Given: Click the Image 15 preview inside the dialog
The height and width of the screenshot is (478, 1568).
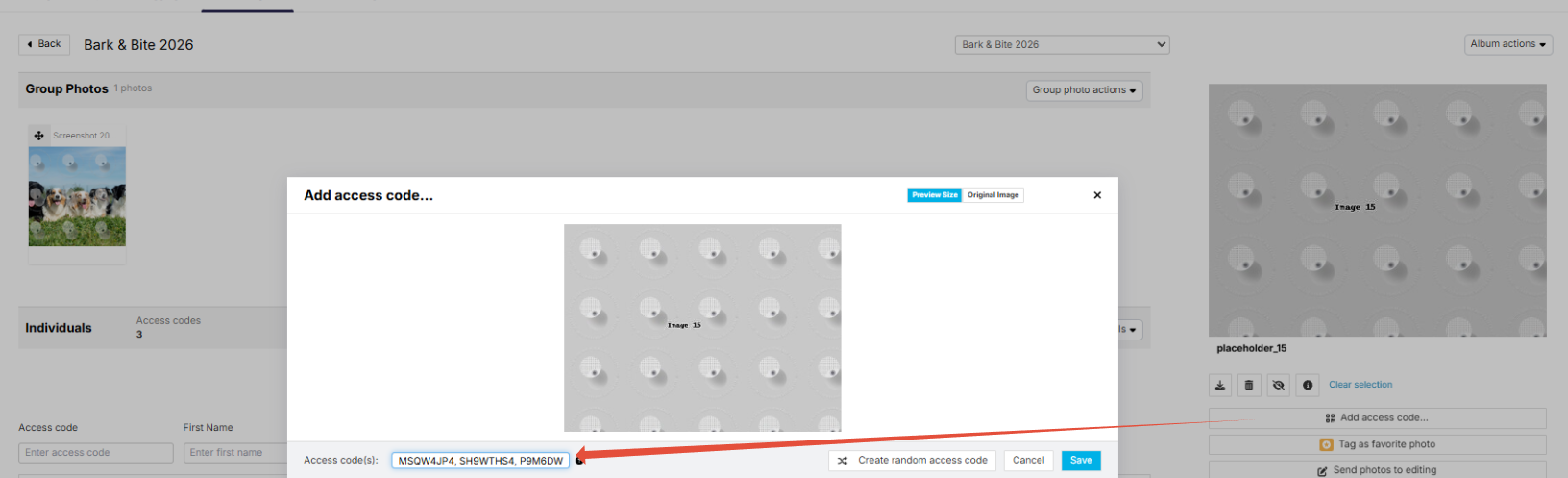Looking at the screenshot, I should [702, 328].
